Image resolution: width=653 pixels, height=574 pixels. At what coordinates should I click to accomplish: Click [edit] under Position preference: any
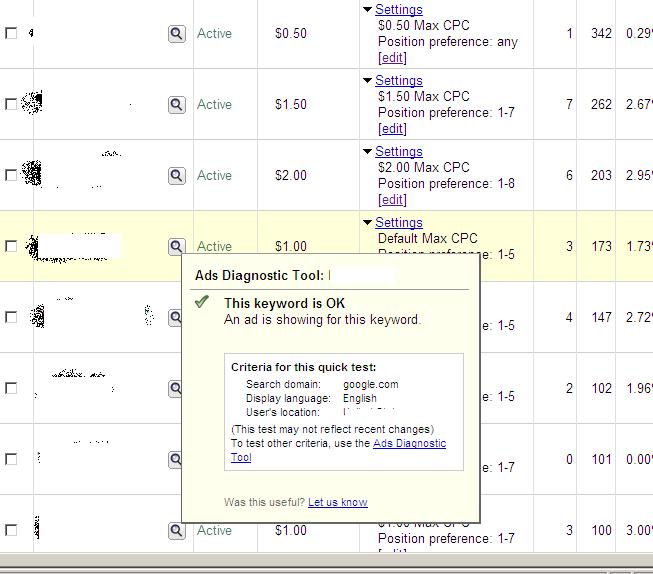coord(392,57)
